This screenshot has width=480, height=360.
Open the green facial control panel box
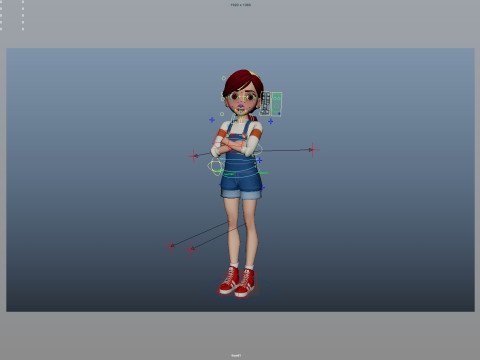tap(277, 104)
